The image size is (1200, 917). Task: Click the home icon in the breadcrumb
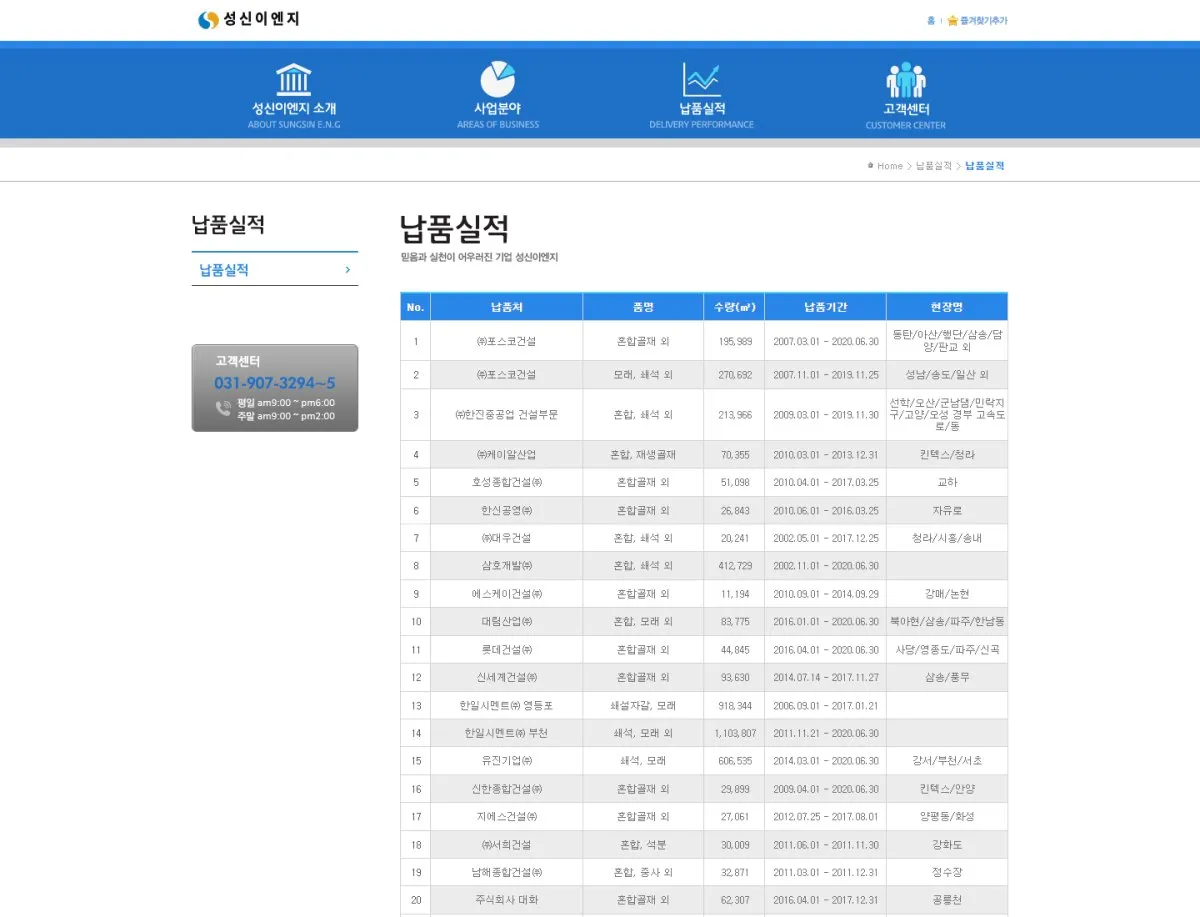[871, 166]
